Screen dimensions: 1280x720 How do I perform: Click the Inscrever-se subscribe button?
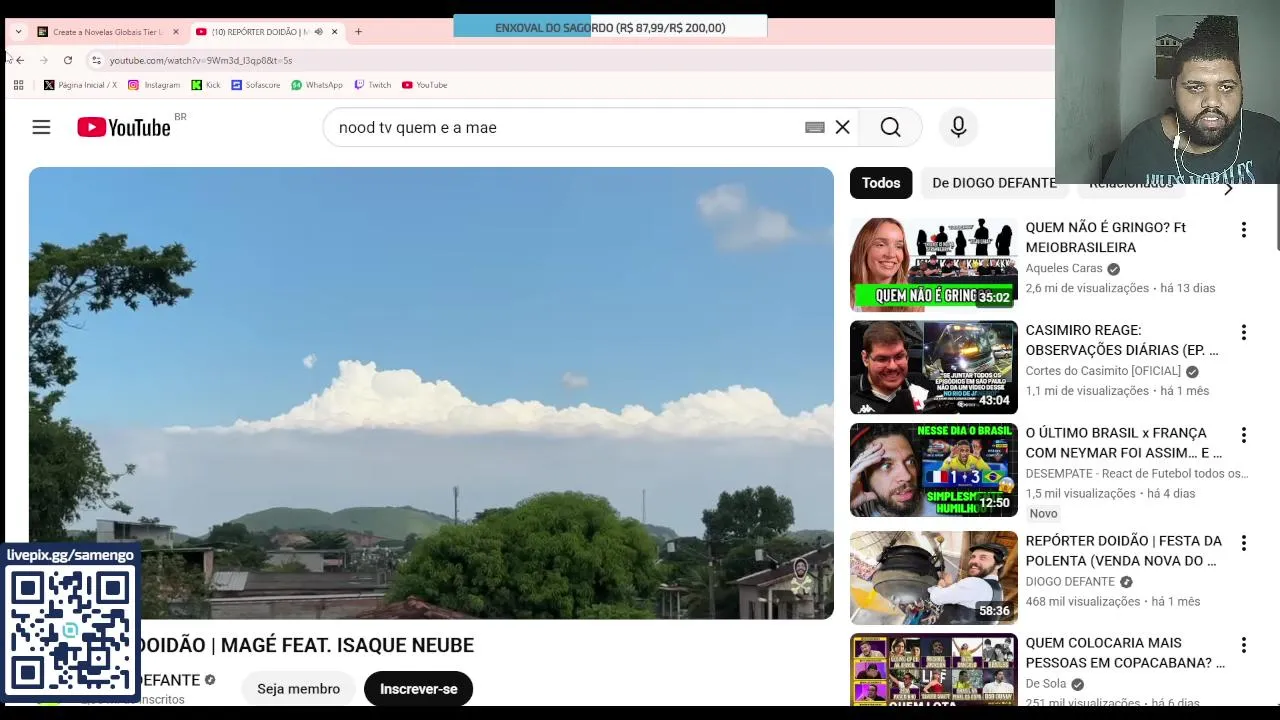(x=418, y=689)
